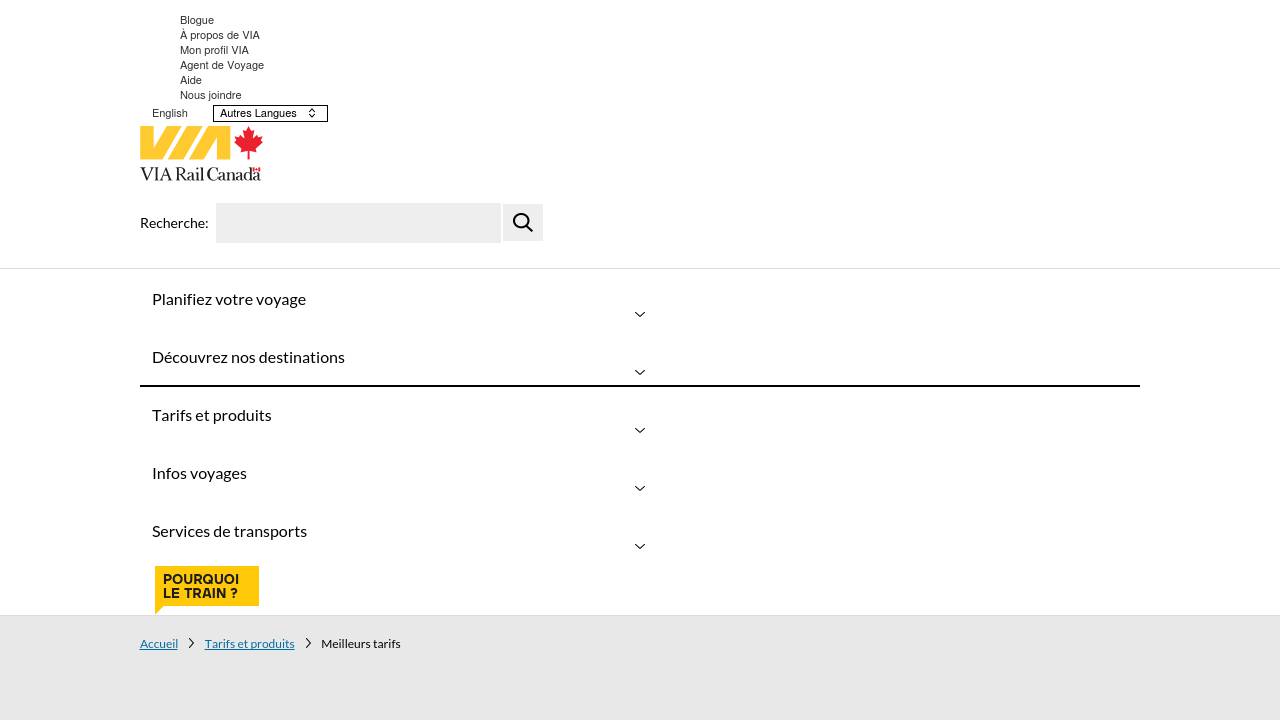The height and width of the screenshot is (720, 1280).
Task: Expand Infos voyages chevron
Action: [x=640, y=488]
